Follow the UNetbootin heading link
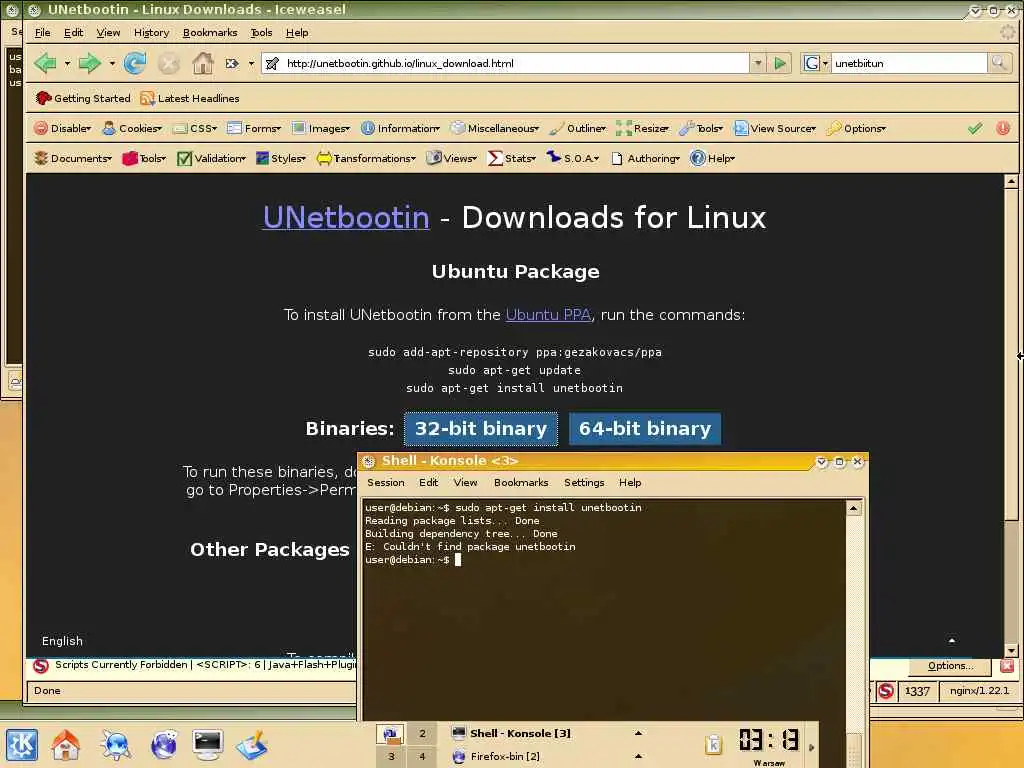1024x768 pixels. (x=346, y=217)
